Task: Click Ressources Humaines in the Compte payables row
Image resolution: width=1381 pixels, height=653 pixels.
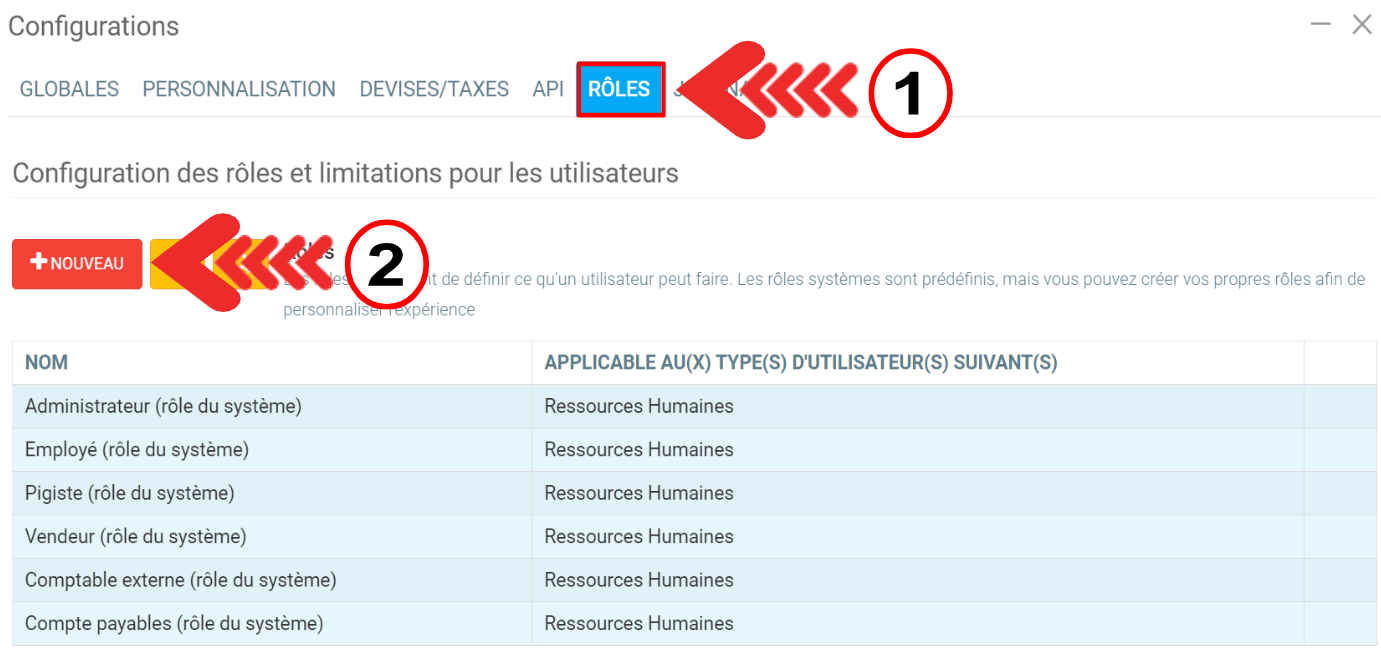Action: [639, 623]
